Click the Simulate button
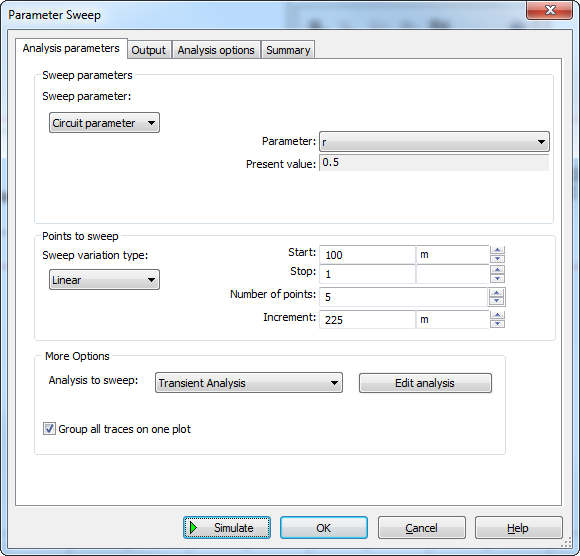Screen dimensions: 580x556 (x=227, y=528)
